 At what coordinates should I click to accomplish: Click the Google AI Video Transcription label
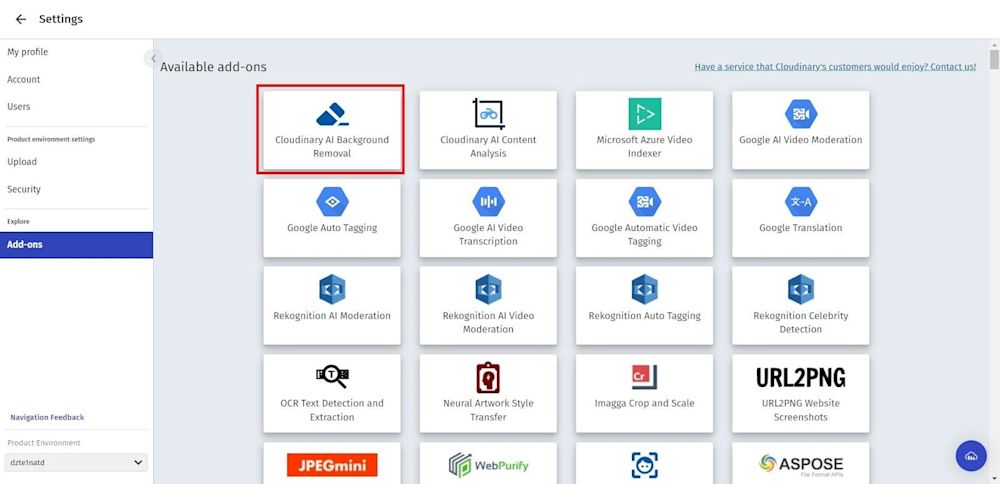(x=489, y=235)
